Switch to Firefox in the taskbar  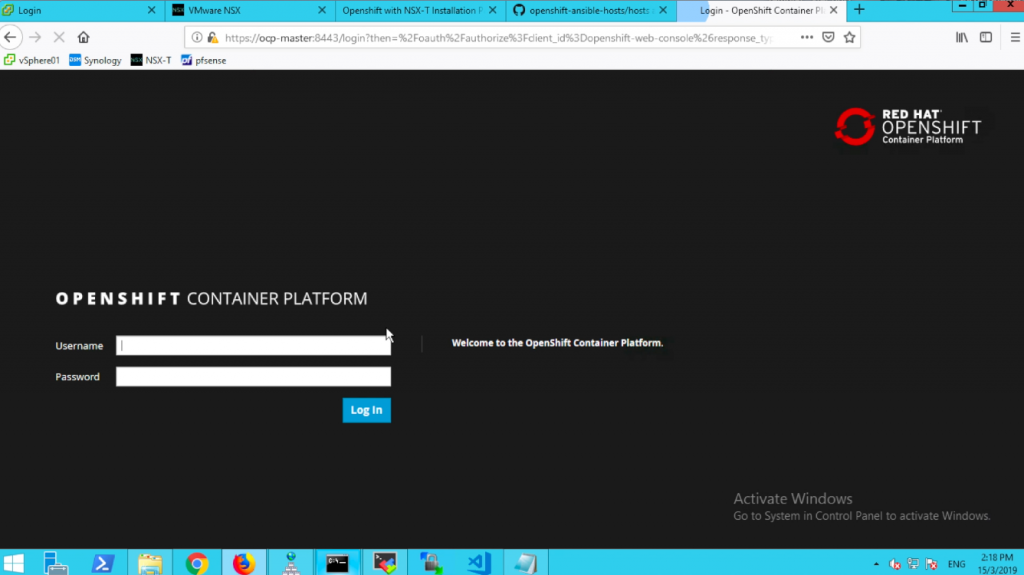[x=244, y=563]
